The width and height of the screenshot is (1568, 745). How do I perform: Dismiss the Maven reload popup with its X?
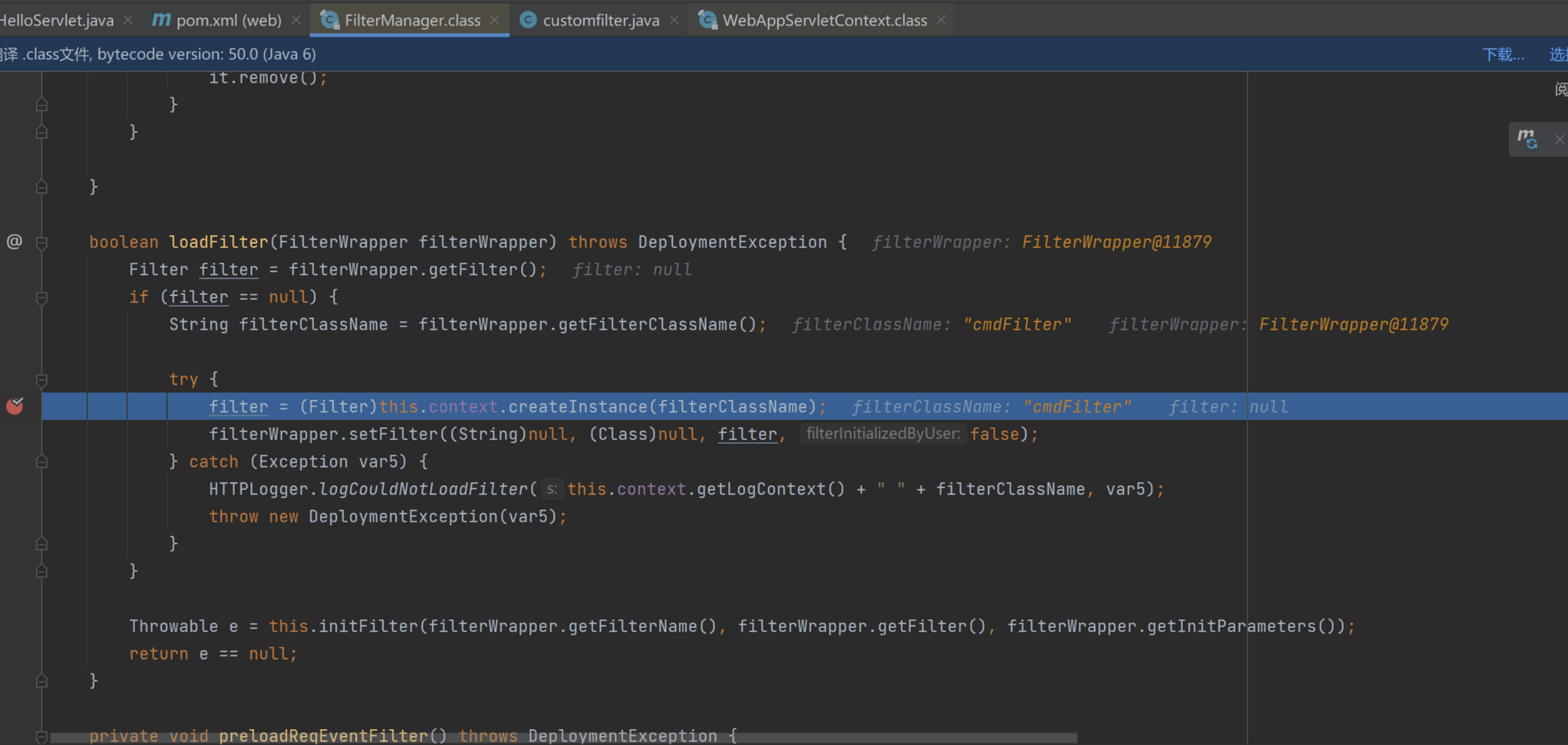pyautogui.click(x=1559, y=139)
